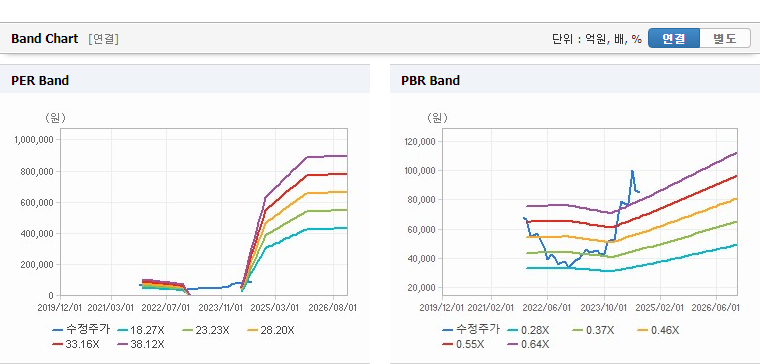760x364 pixels.
Task: Toggle the 38.12X legend series
Action: [x=142, y=344]
